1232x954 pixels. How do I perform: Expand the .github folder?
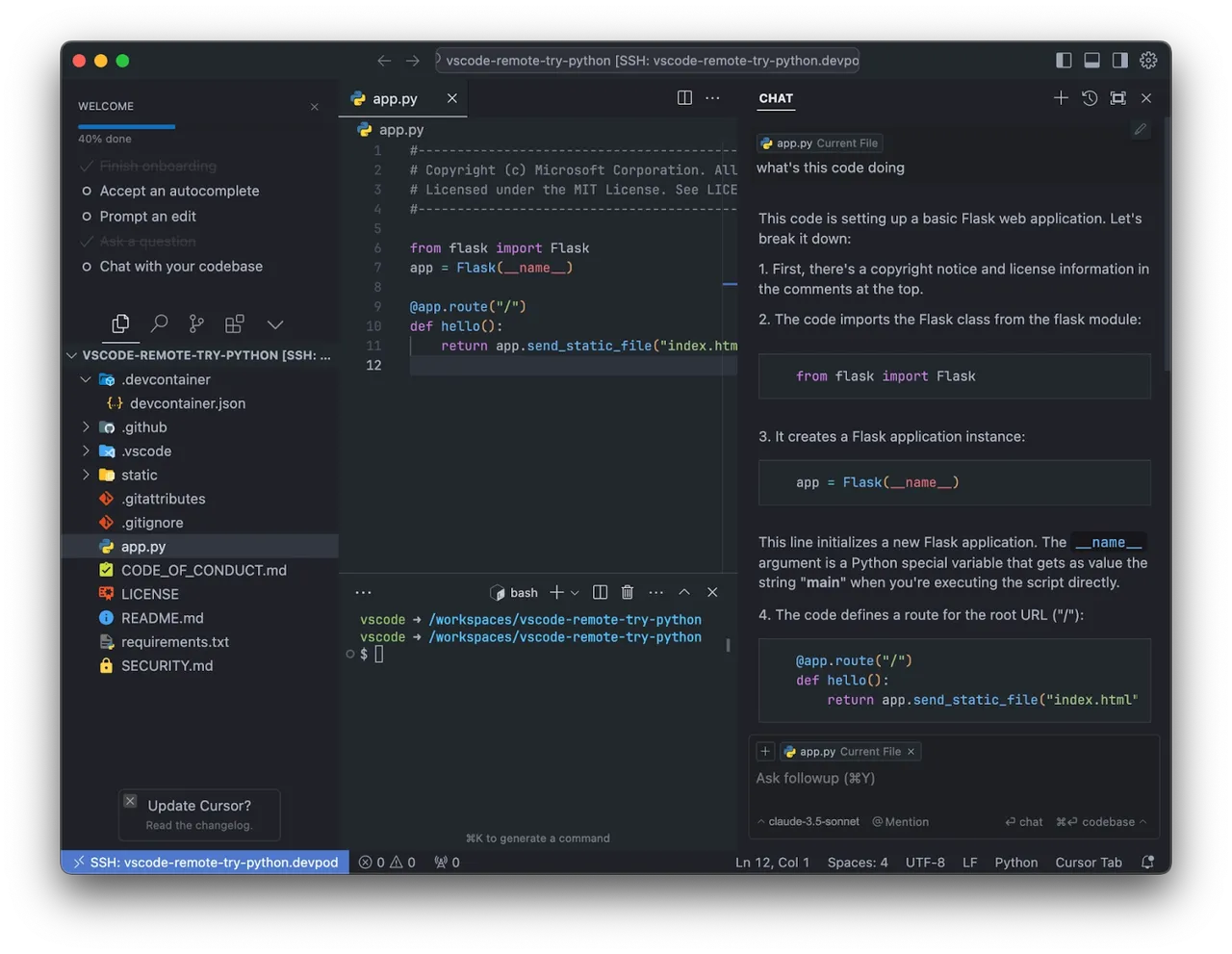(86, 427)
